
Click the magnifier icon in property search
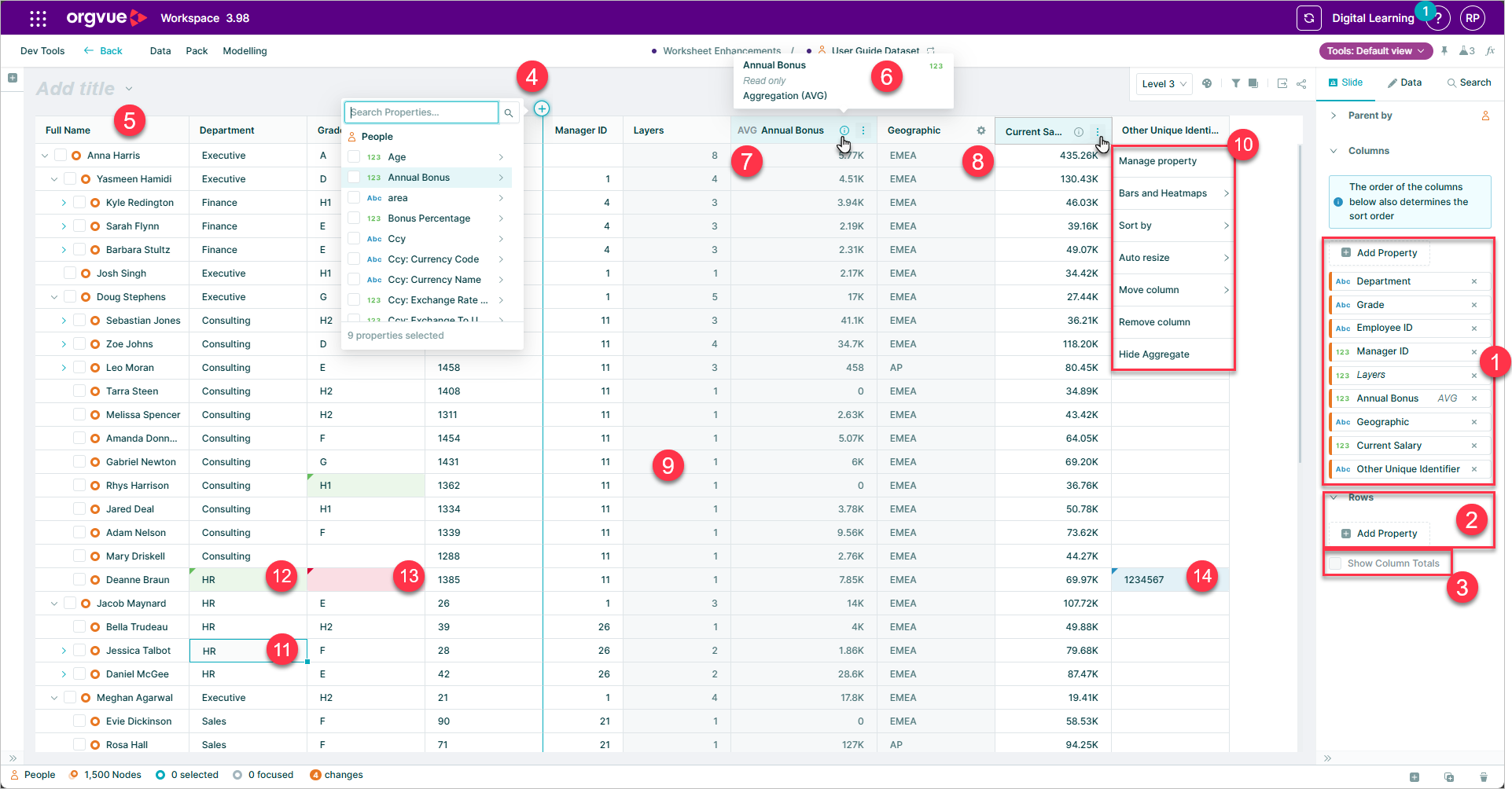tap(509, 113)
